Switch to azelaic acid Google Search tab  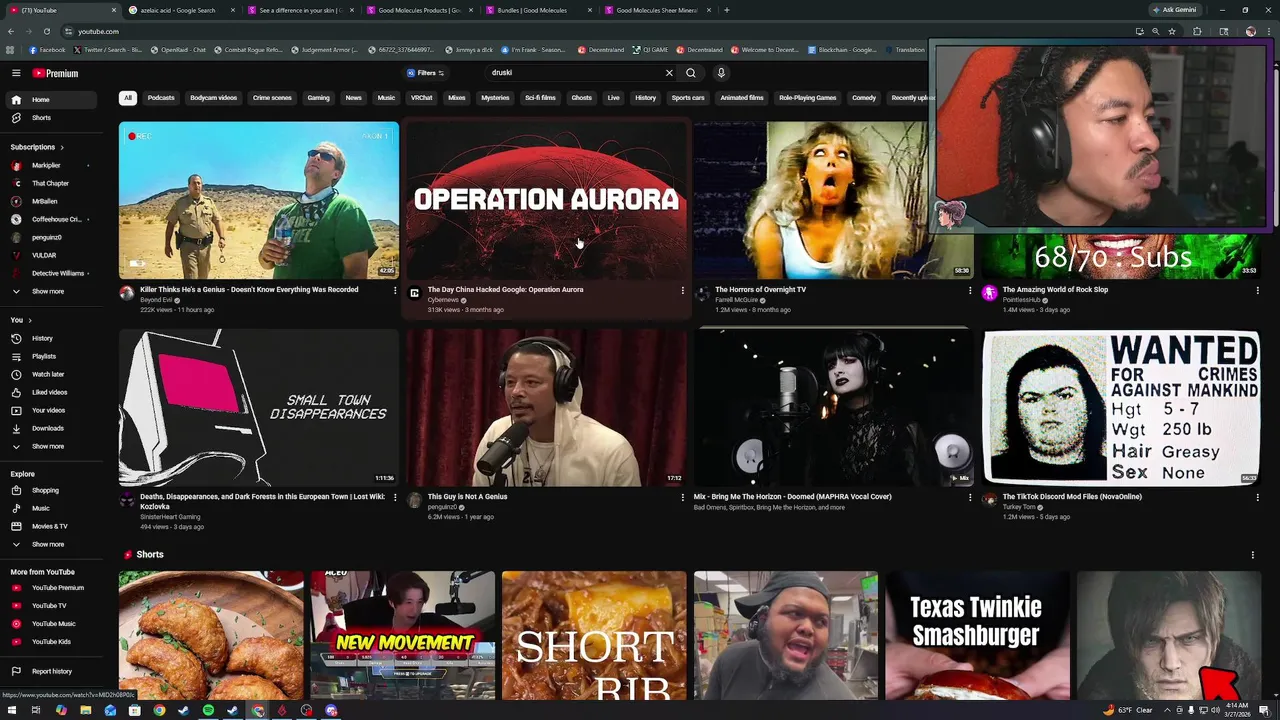click(x=178, y=10)
